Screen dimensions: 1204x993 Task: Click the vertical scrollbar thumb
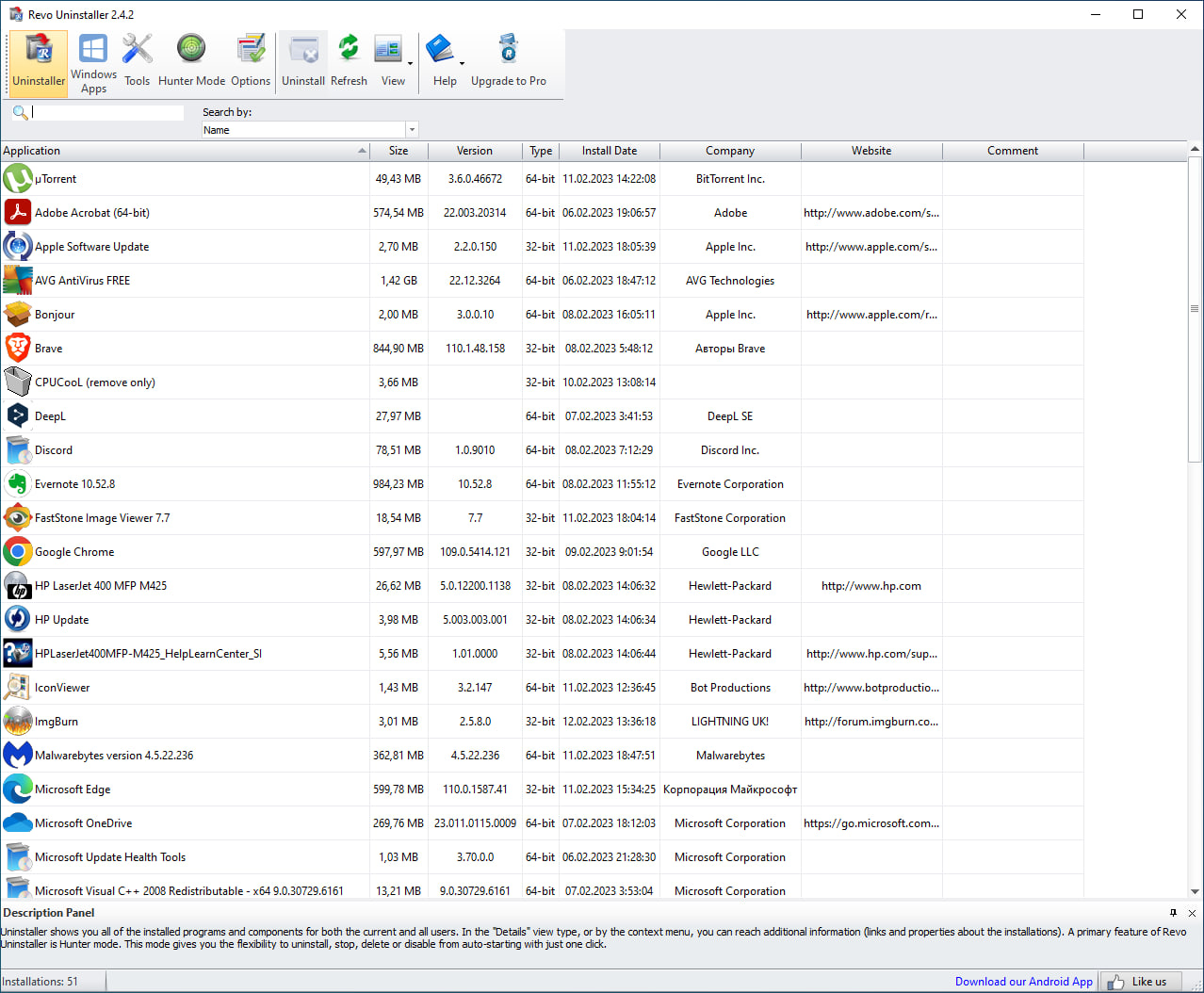tap(1195, 309)
